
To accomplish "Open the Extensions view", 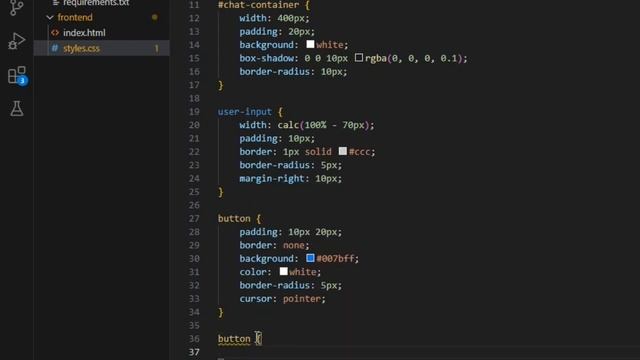I will (17, 75).
